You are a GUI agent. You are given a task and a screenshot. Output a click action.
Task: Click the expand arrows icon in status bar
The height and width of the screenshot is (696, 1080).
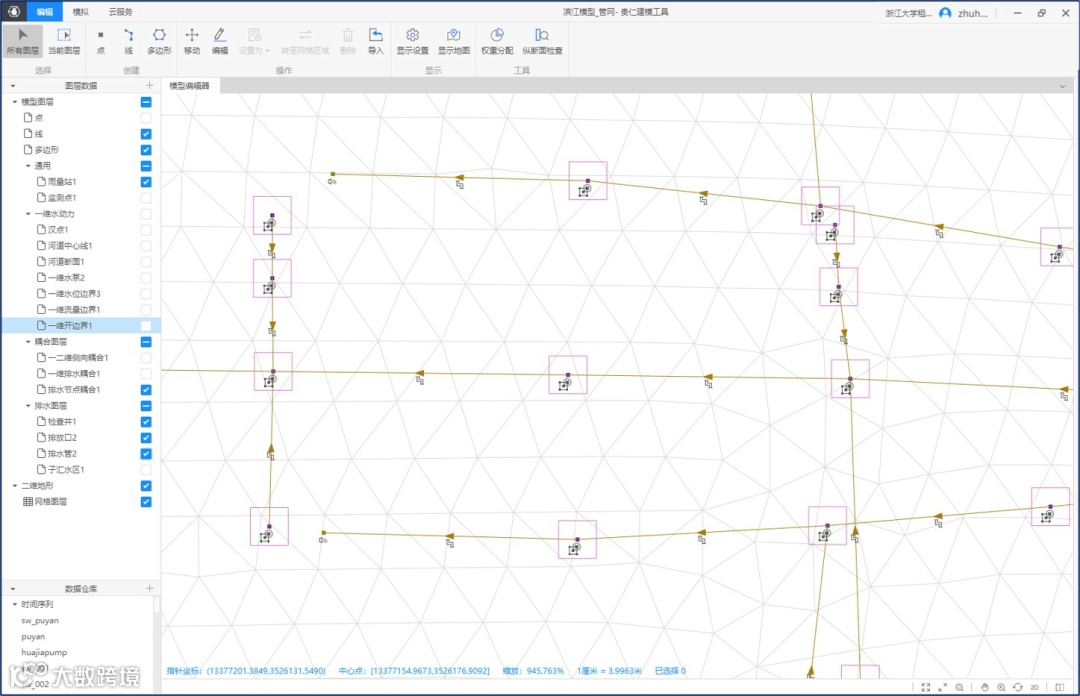tap(942, 687)
